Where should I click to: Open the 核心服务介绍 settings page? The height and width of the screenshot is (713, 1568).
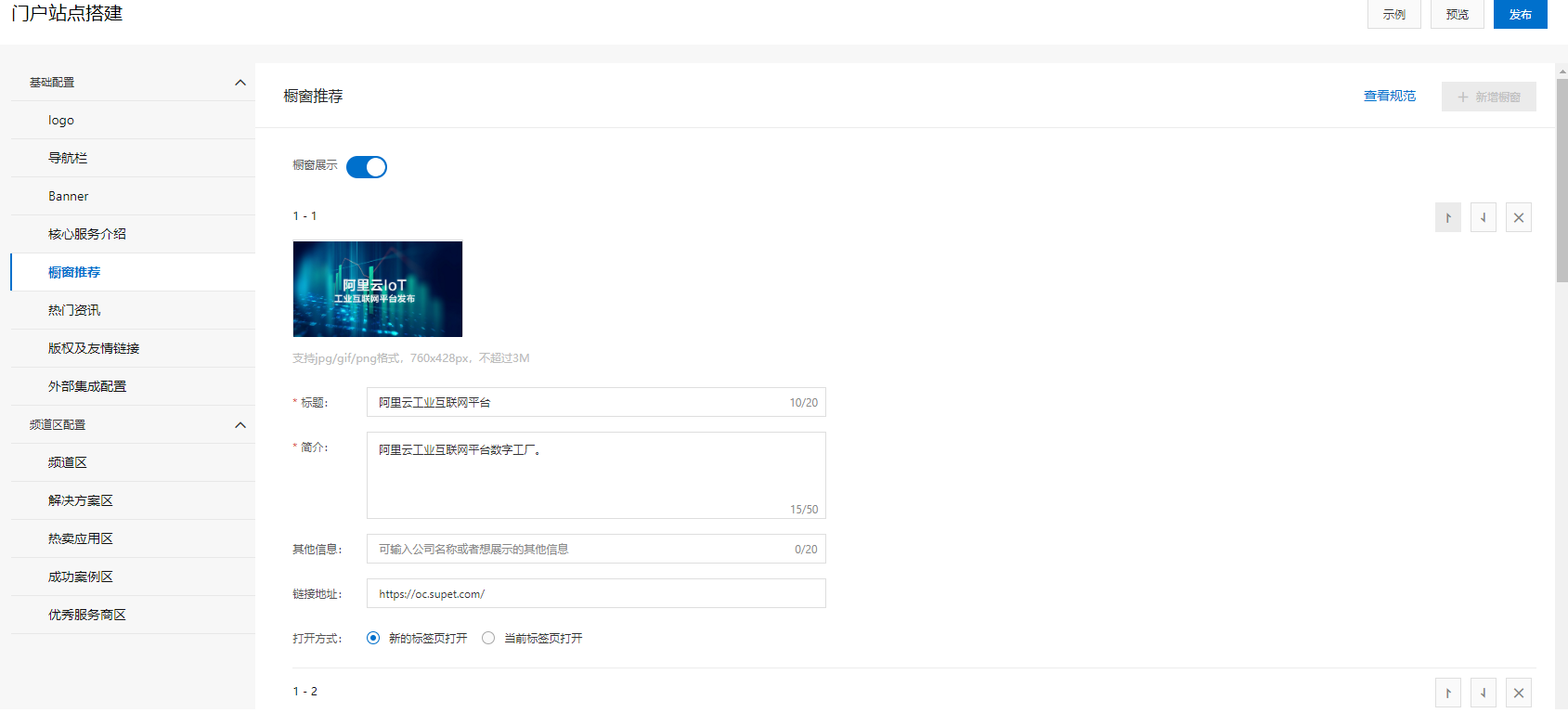click(x=133, y=234)
